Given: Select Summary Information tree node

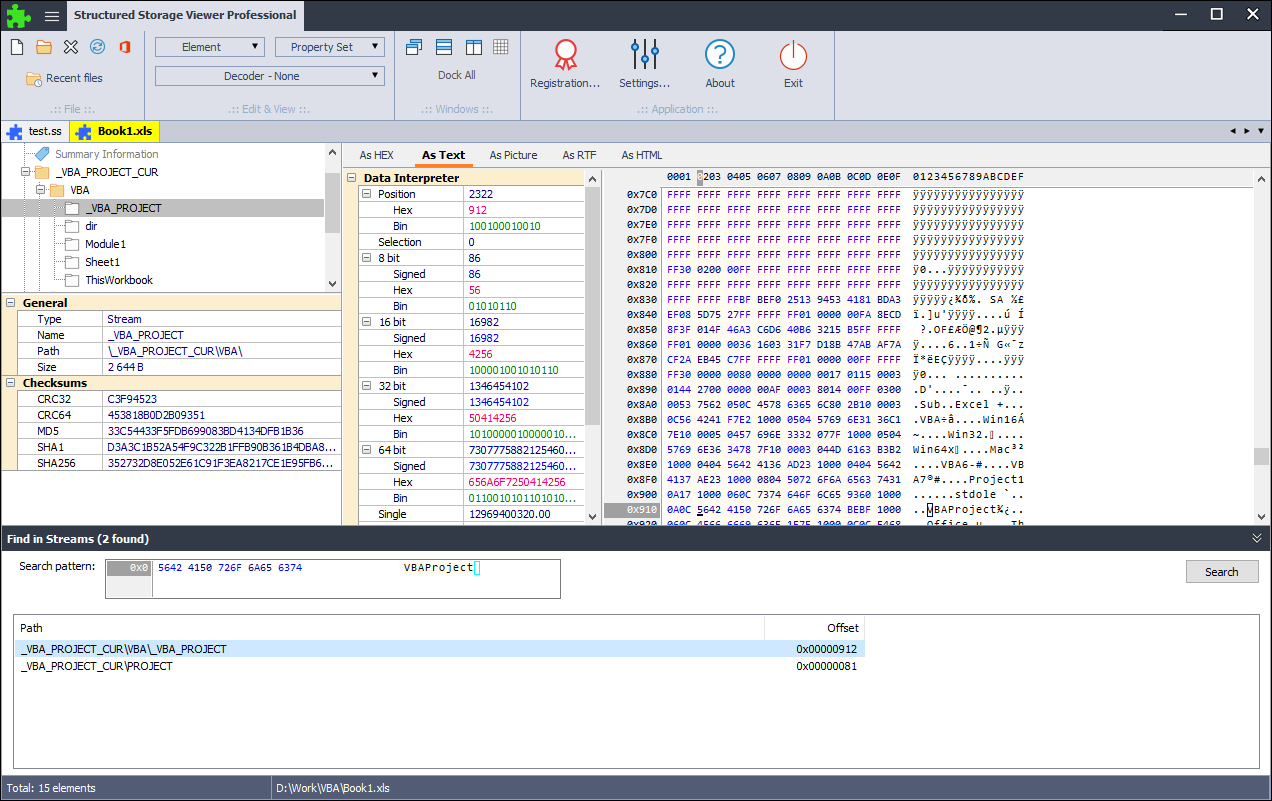Looking at the screenshot, I should coord(106,154).
